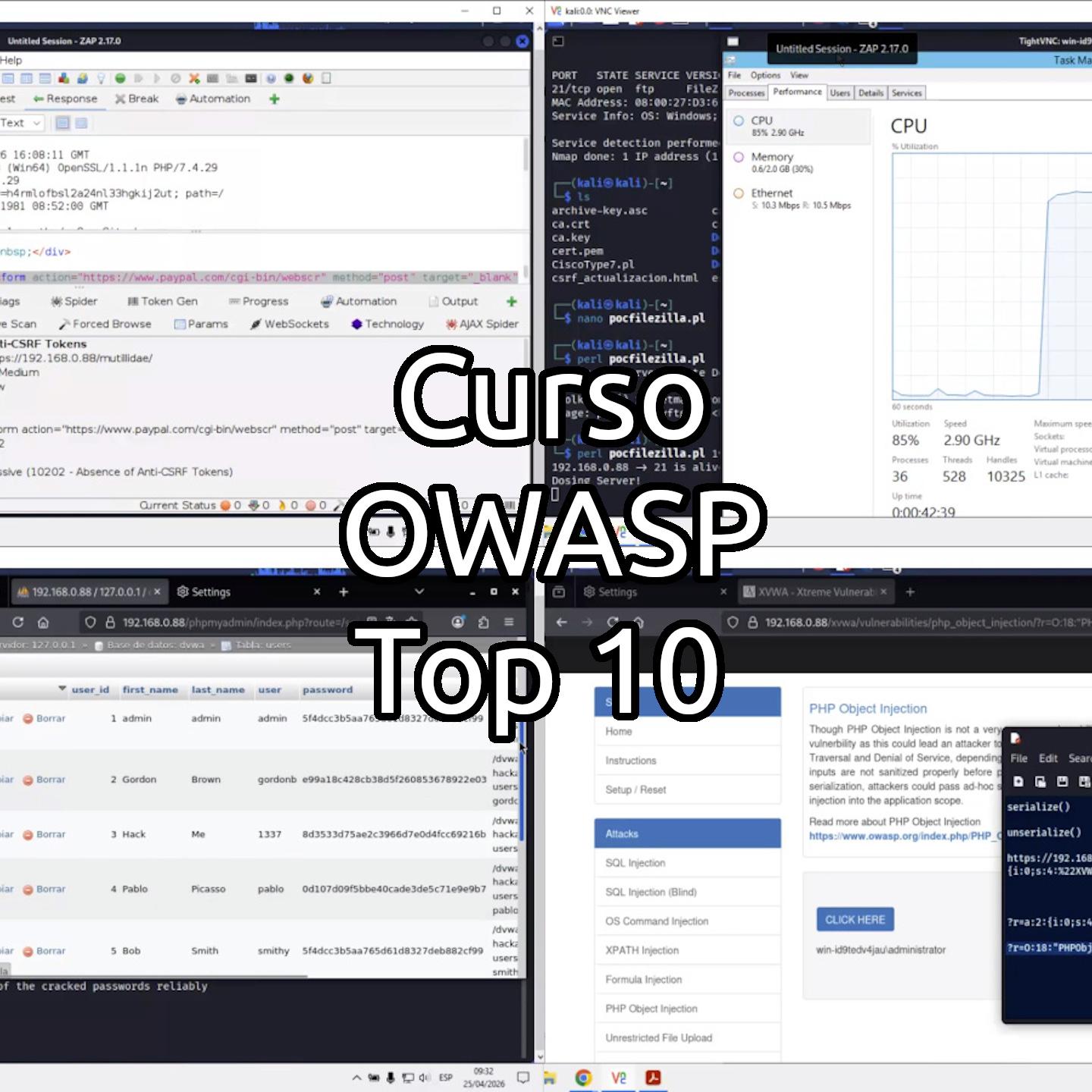Switch to Processes tab in Task Manager
The width and height of the screenshot is (1092, 1092).
coord(746,93)
